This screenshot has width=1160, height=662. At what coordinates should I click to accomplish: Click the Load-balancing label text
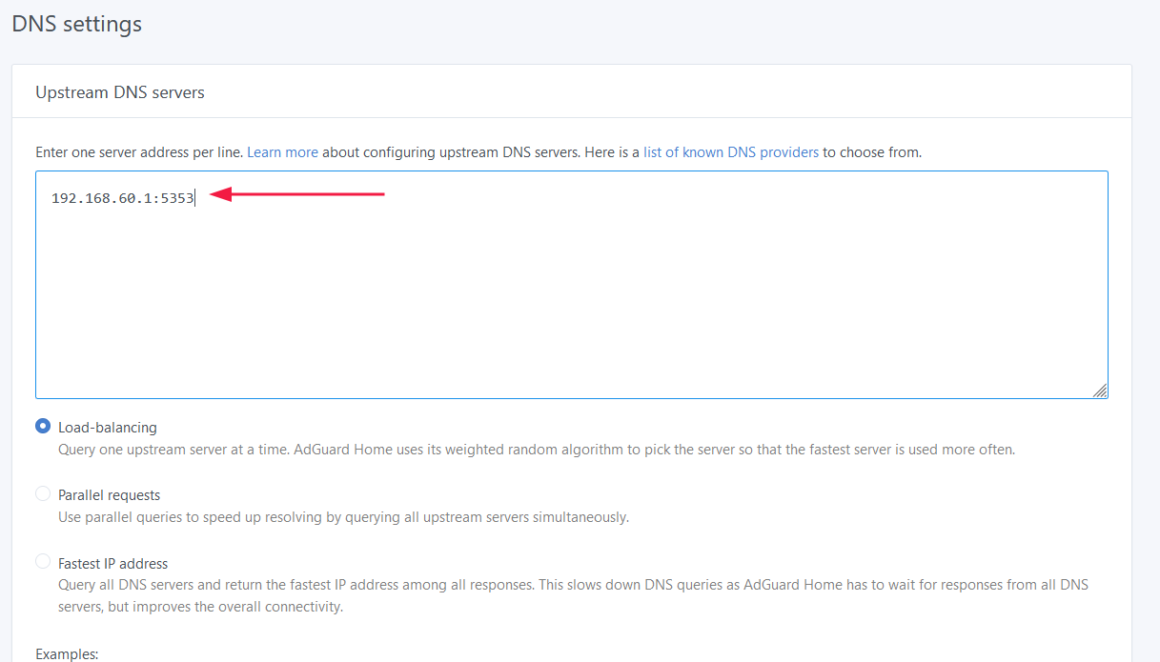[x=107, y=428]
